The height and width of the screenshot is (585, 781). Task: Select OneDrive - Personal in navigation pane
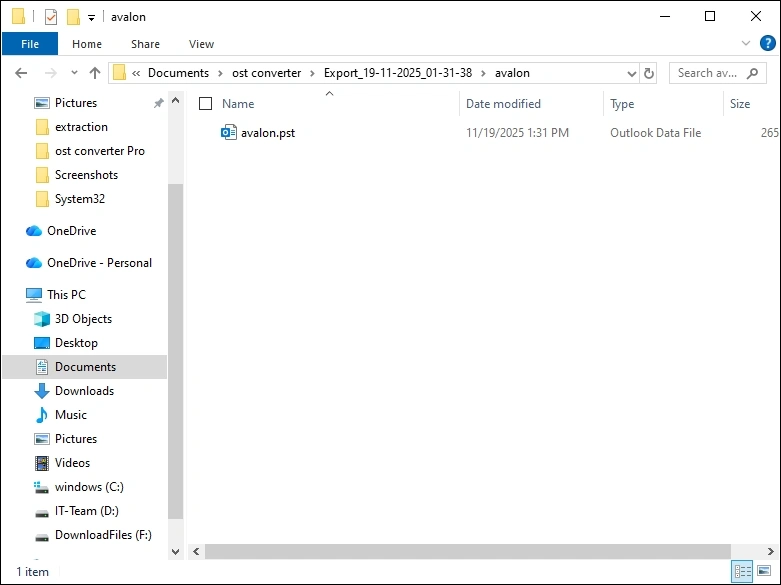click(x=99, y=263)
